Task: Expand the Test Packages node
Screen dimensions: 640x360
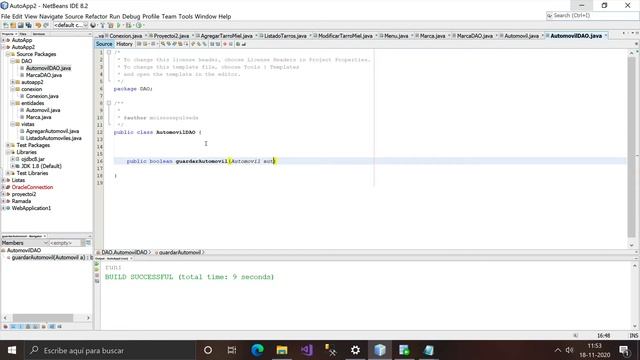Action: point(8,145)
